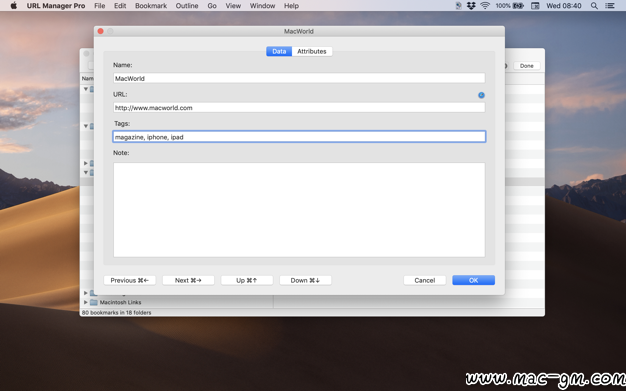
Task: Click the Note: label
Action: [121, 153]
